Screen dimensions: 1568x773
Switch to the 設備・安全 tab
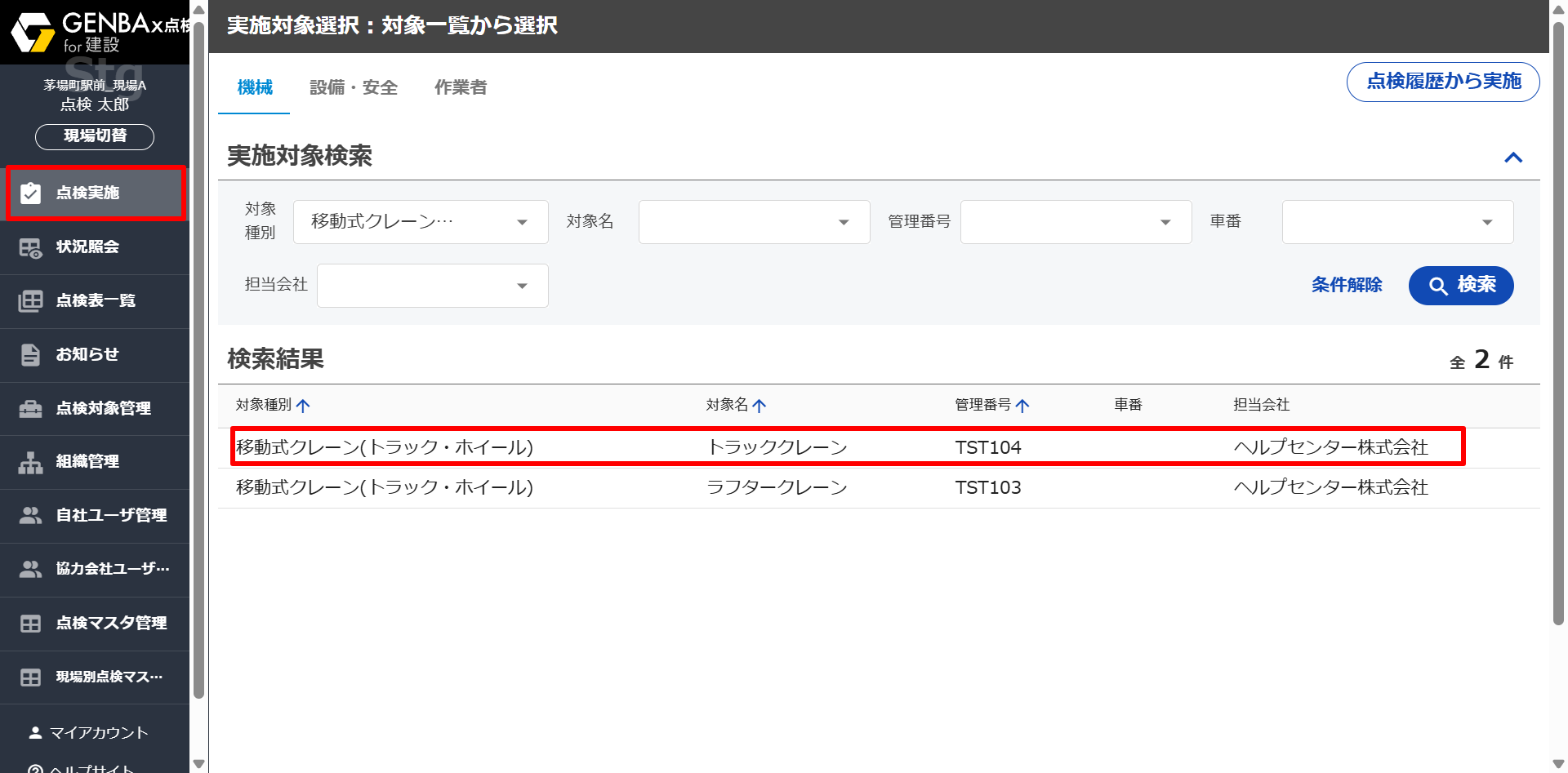click(x=354, y=87)
